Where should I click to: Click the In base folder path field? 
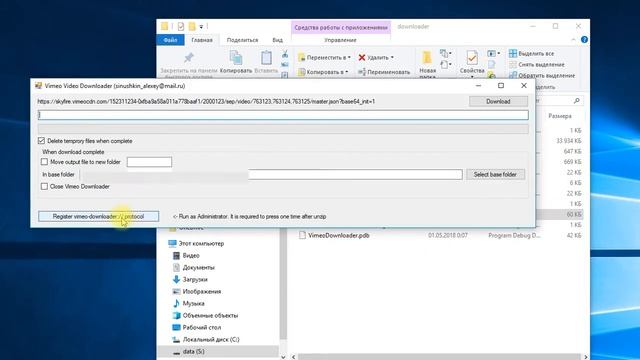[271, 175]
